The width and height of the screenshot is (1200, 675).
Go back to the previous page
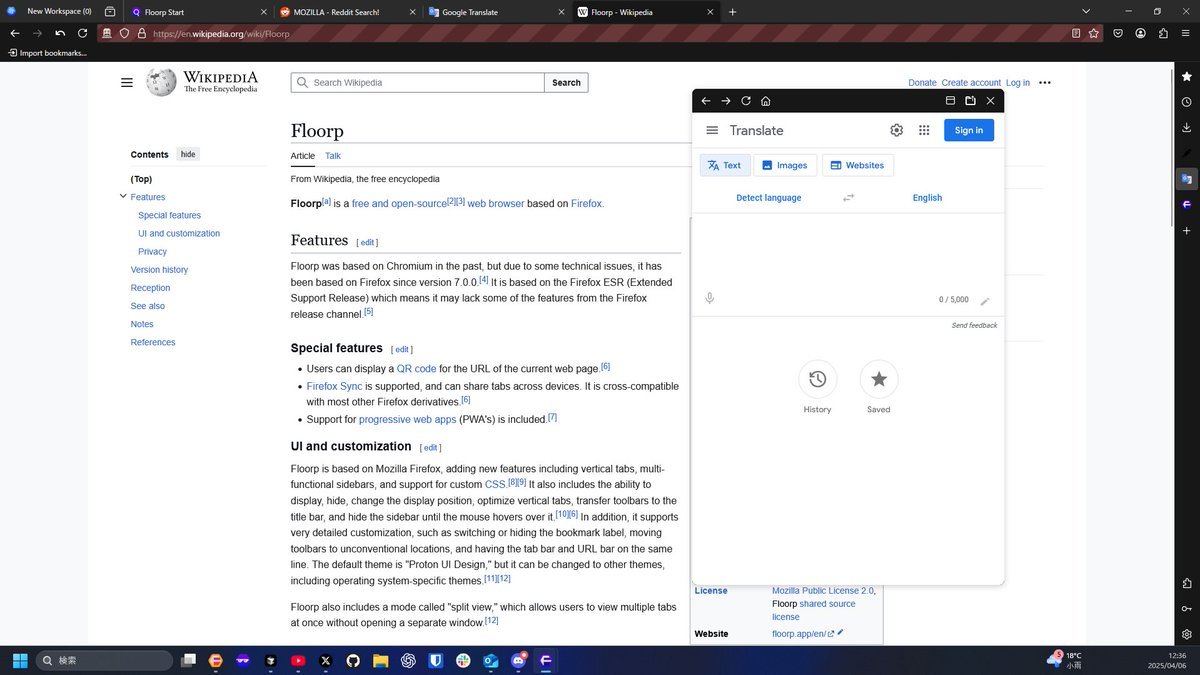coord(15,33)
